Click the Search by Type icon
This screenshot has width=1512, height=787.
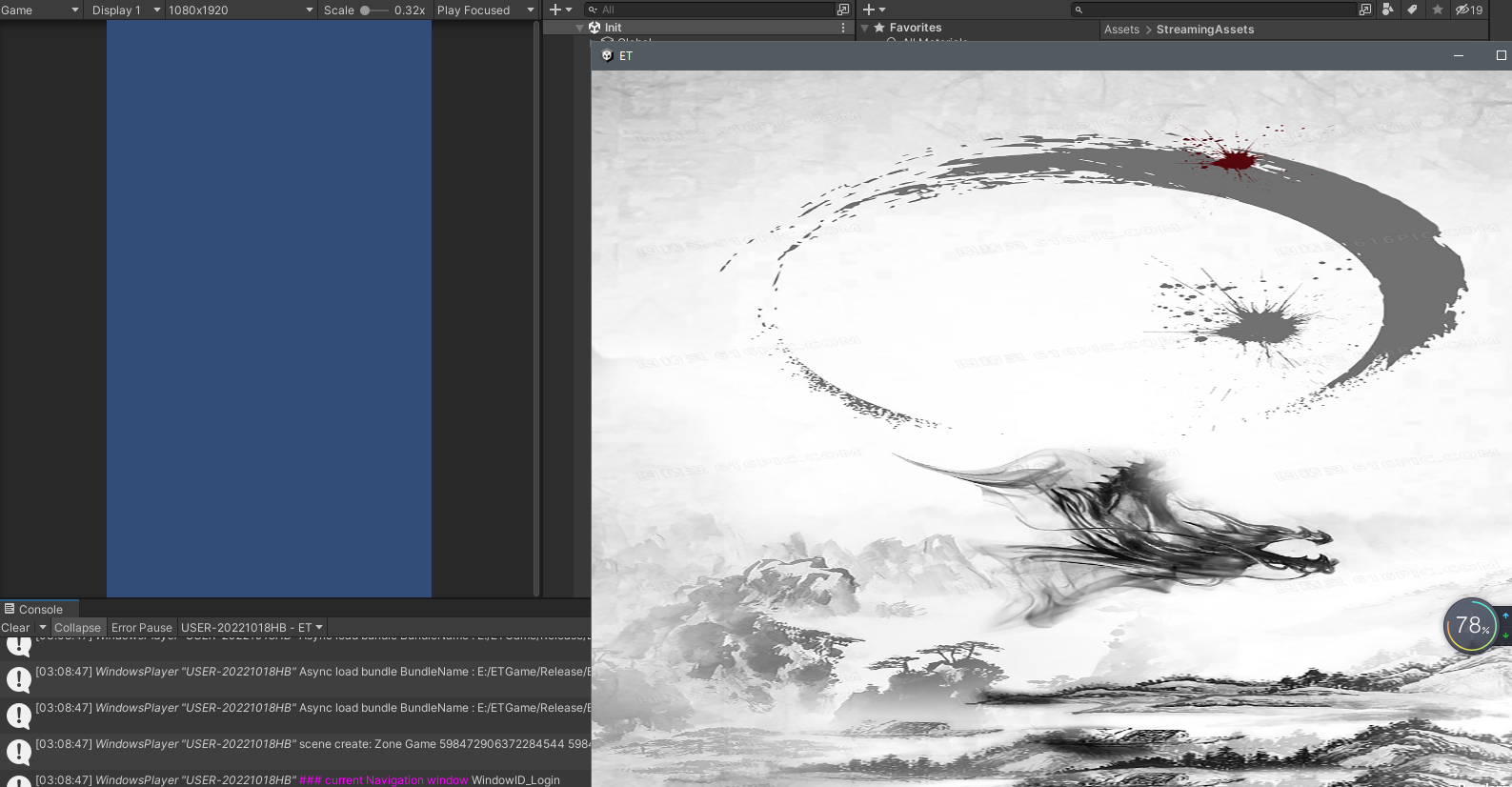(1388, 10)
